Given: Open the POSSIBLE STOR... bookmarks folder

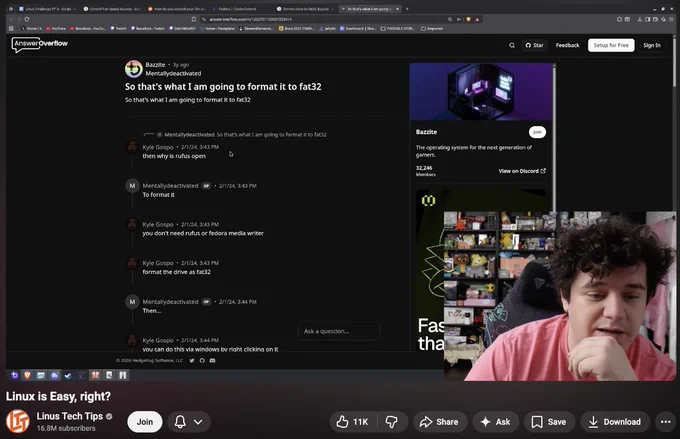Looking at the screenshot, I should pos(398,29).
